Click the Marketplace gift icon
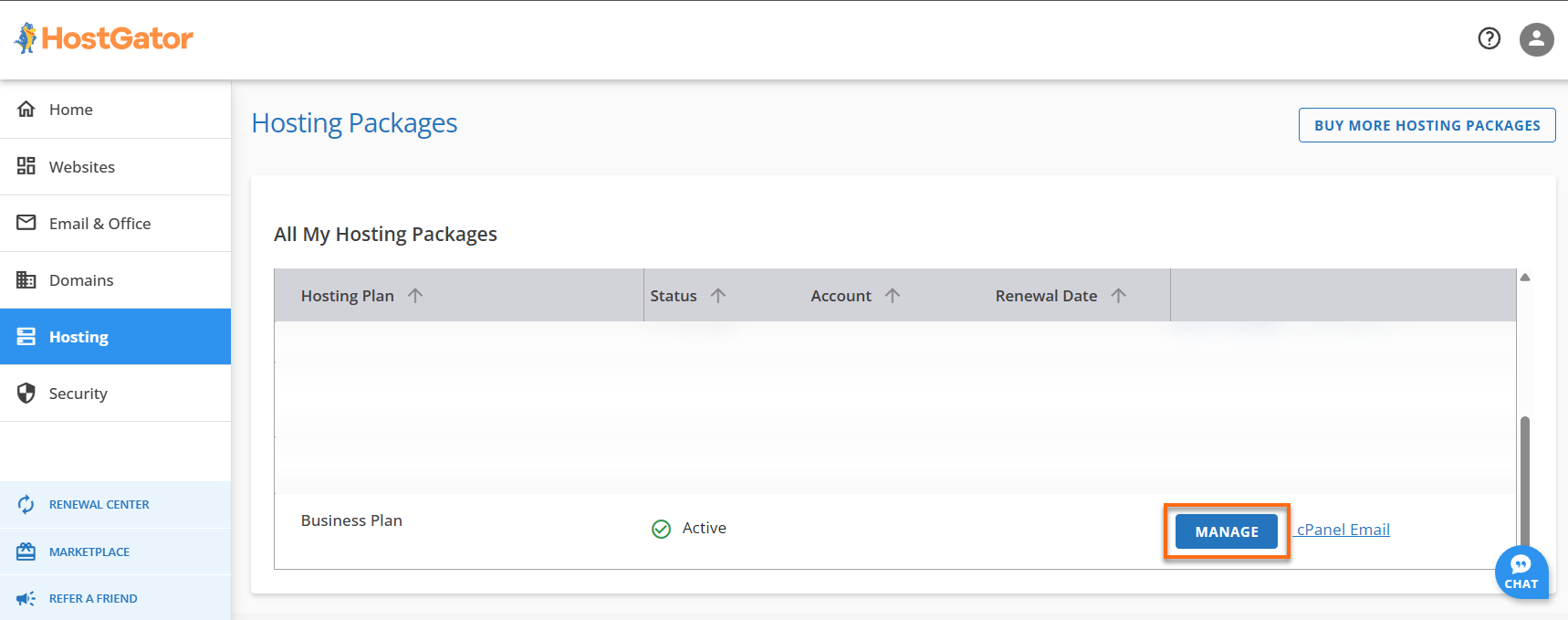1568x620 pixels. pos(26,552)
